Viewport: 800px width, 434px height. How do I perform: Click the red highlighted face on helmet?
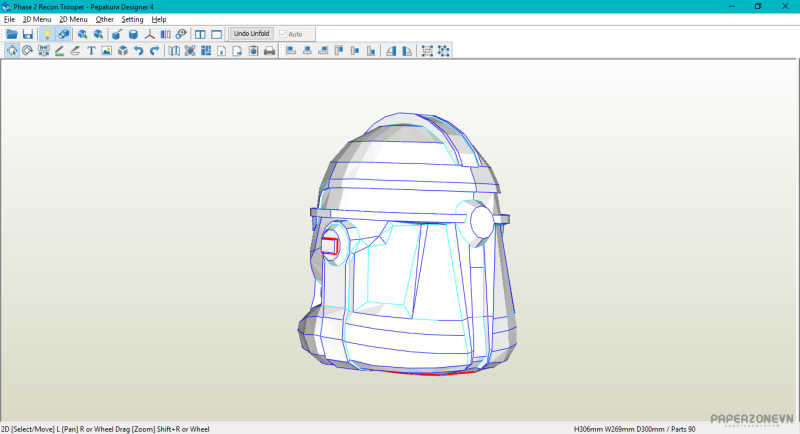click(x=329, y=246)
